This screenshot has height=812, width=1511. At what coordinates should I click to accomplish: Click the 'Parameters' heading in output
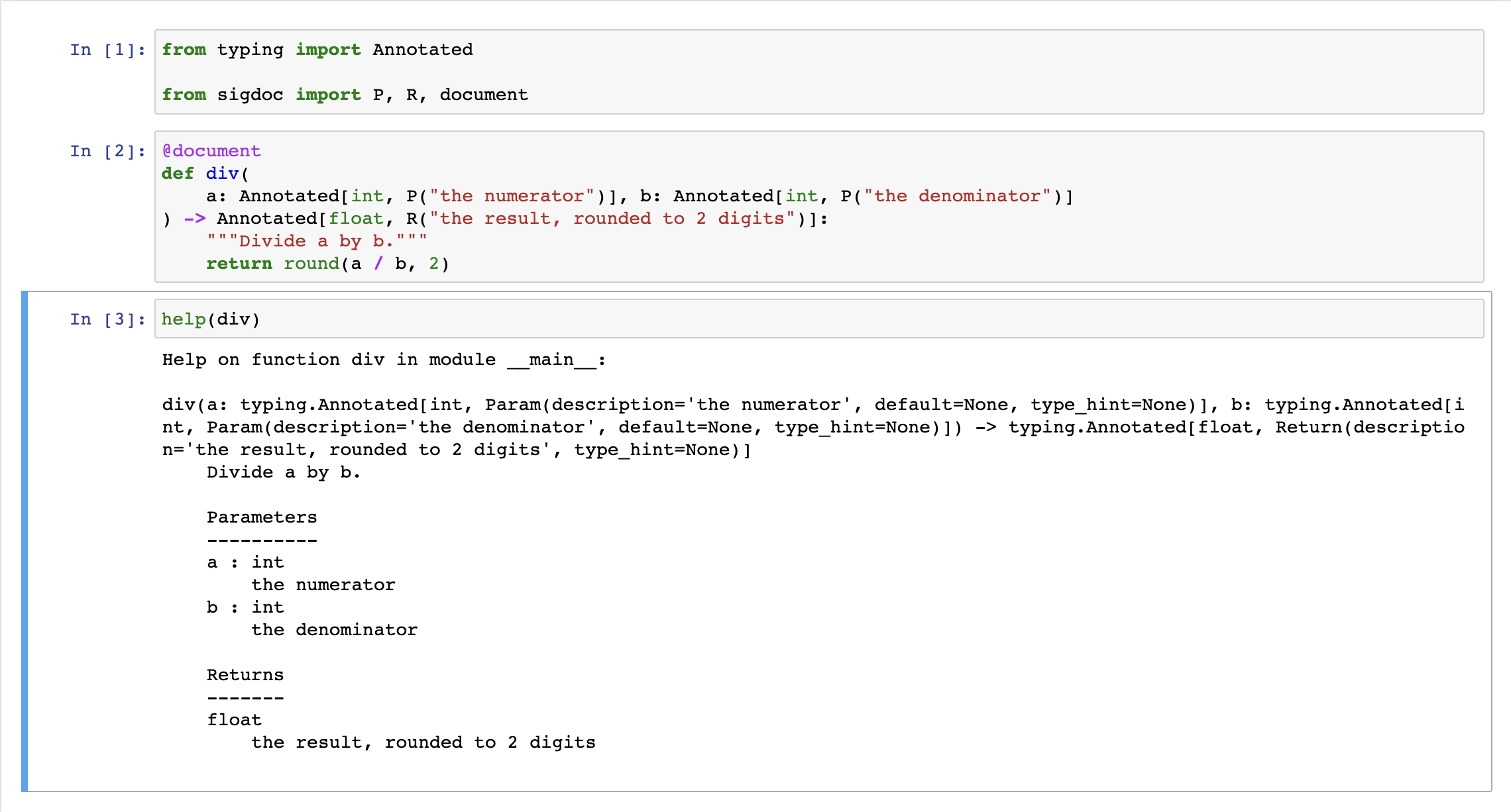(x=262, y=517)
